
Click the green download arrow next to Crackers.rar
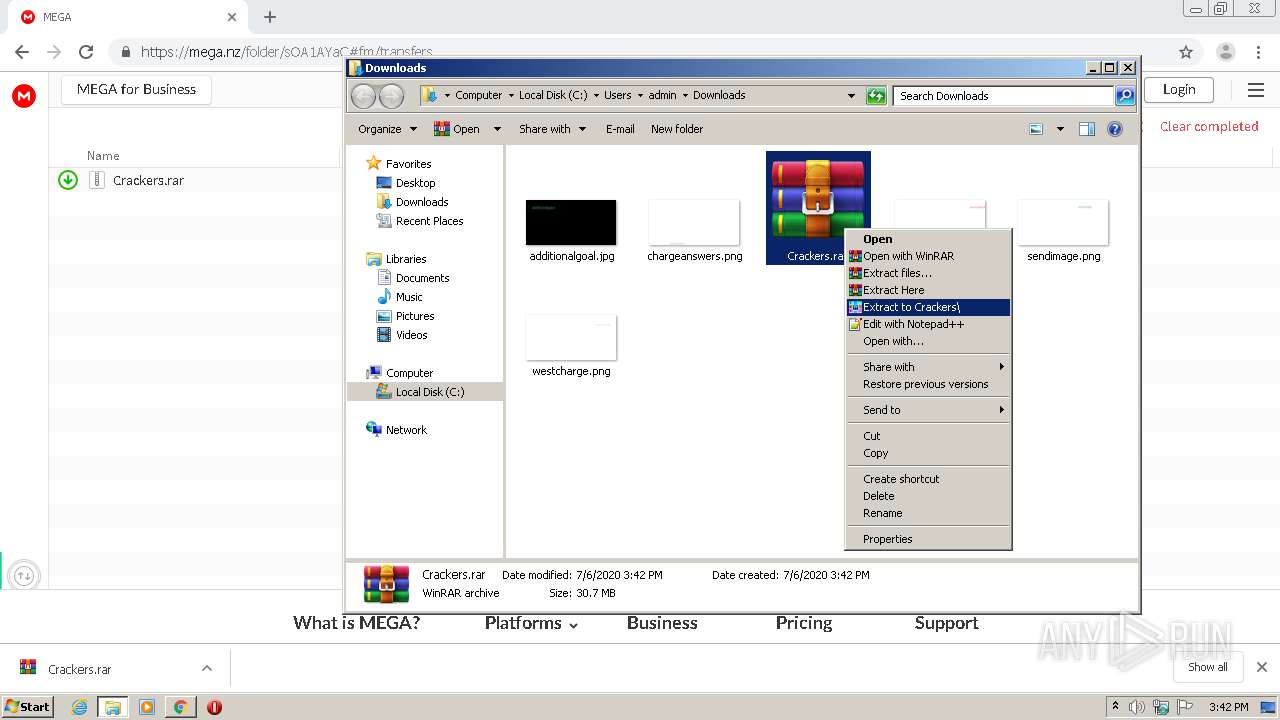tap(68, 180)
